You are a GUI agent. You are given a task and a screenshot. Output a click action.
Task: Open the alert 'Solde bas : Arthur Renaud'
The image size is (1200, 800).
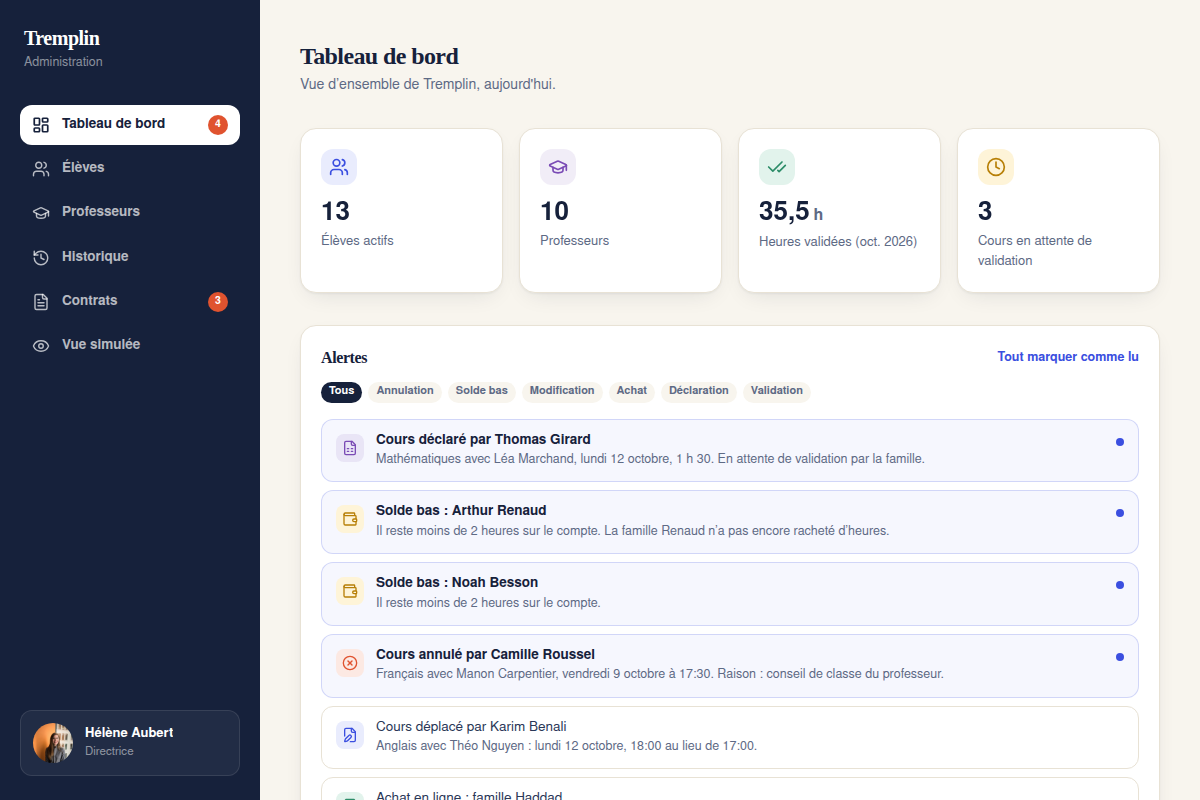click(730, 522)
